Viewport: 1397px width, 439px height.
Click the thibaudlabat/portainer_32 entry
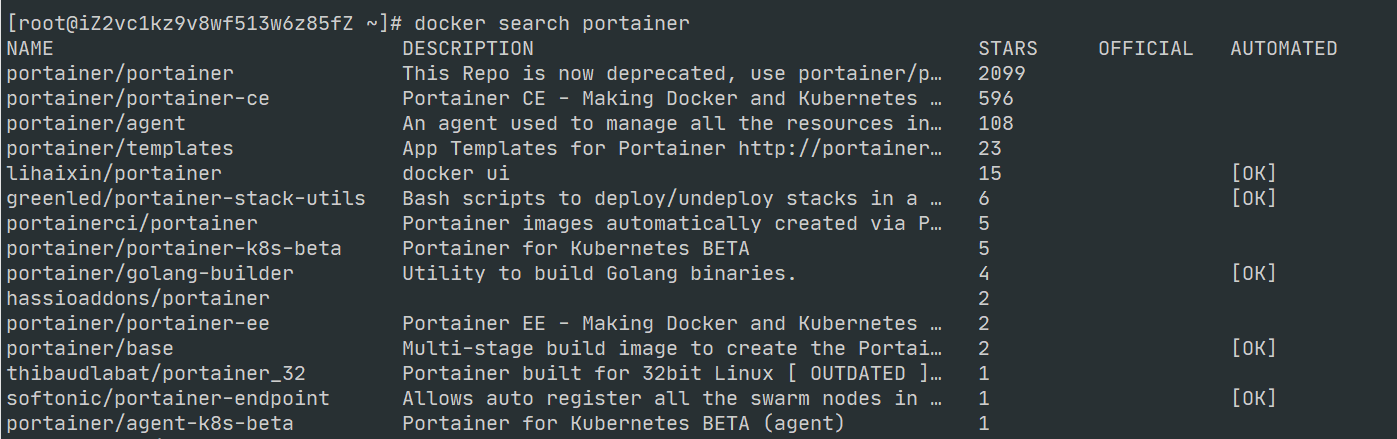(156, 373)
